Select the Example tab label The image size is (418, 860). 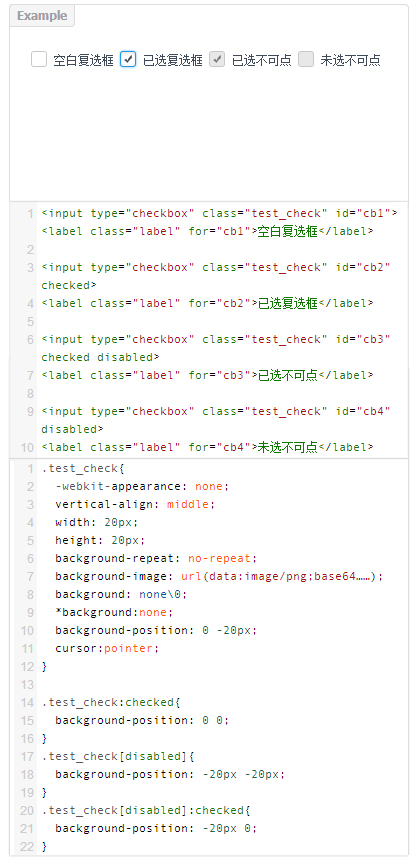[42, 15]
